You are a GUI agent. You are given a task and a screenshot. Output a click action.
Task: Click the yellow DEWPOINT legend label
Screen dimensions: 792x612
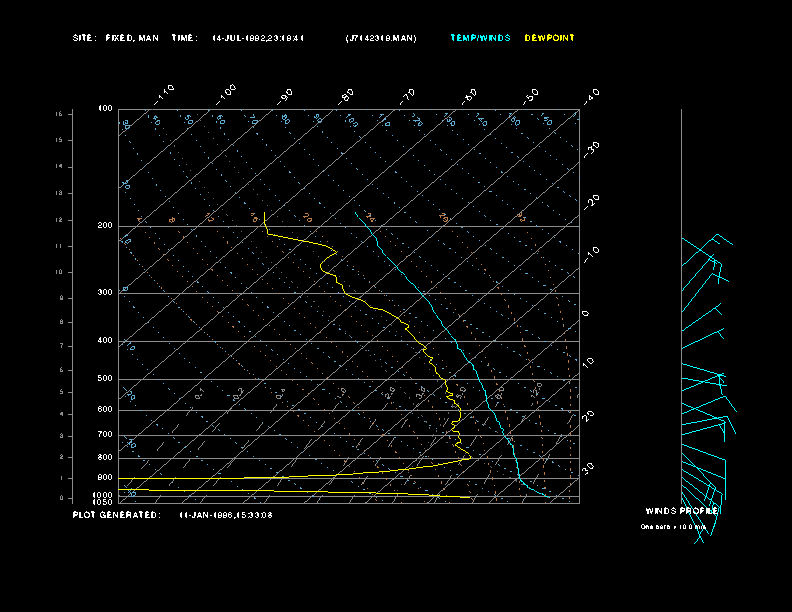pos(549,38)
